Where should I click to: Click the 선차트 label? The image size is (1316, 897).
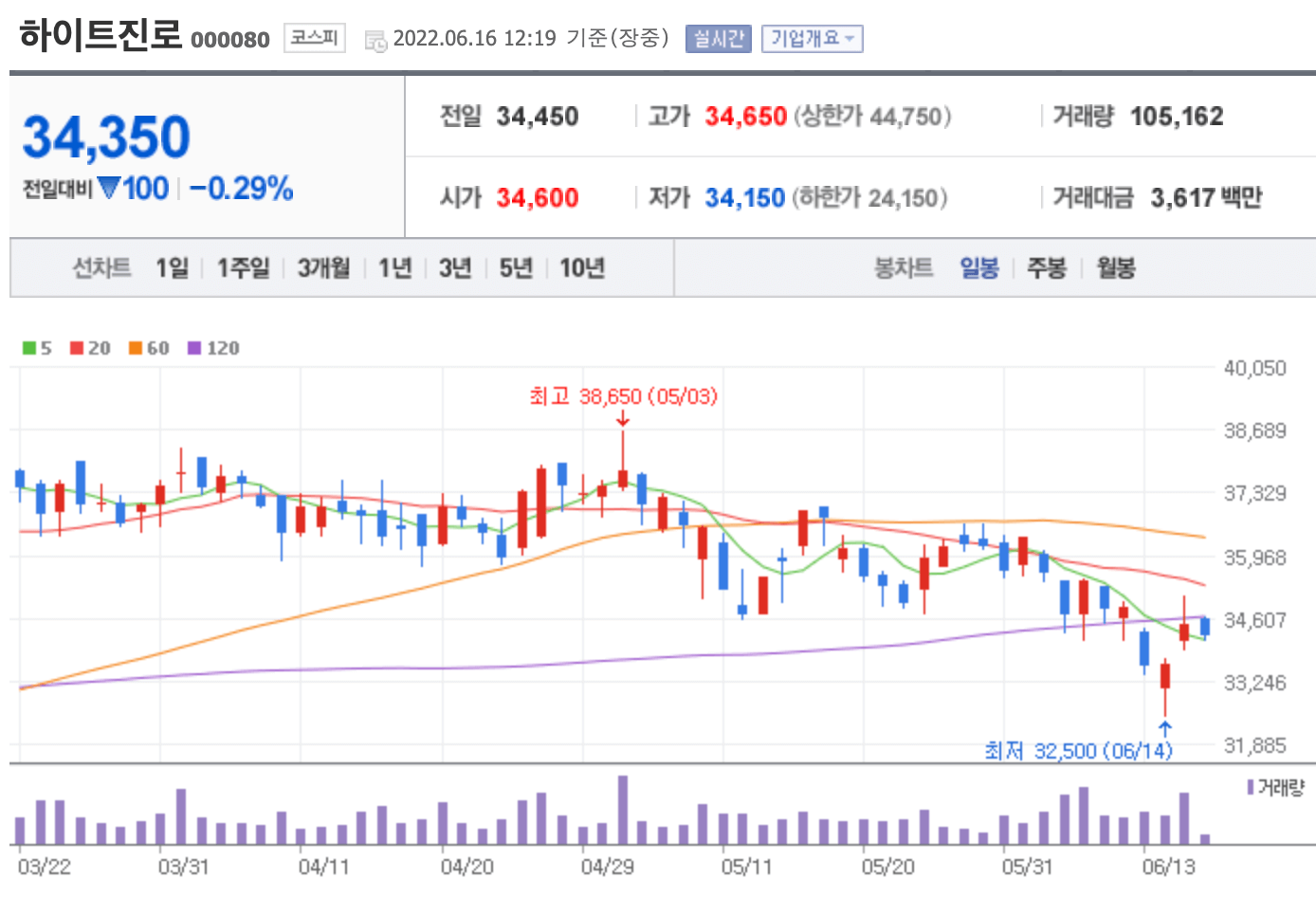click(102, 268)
